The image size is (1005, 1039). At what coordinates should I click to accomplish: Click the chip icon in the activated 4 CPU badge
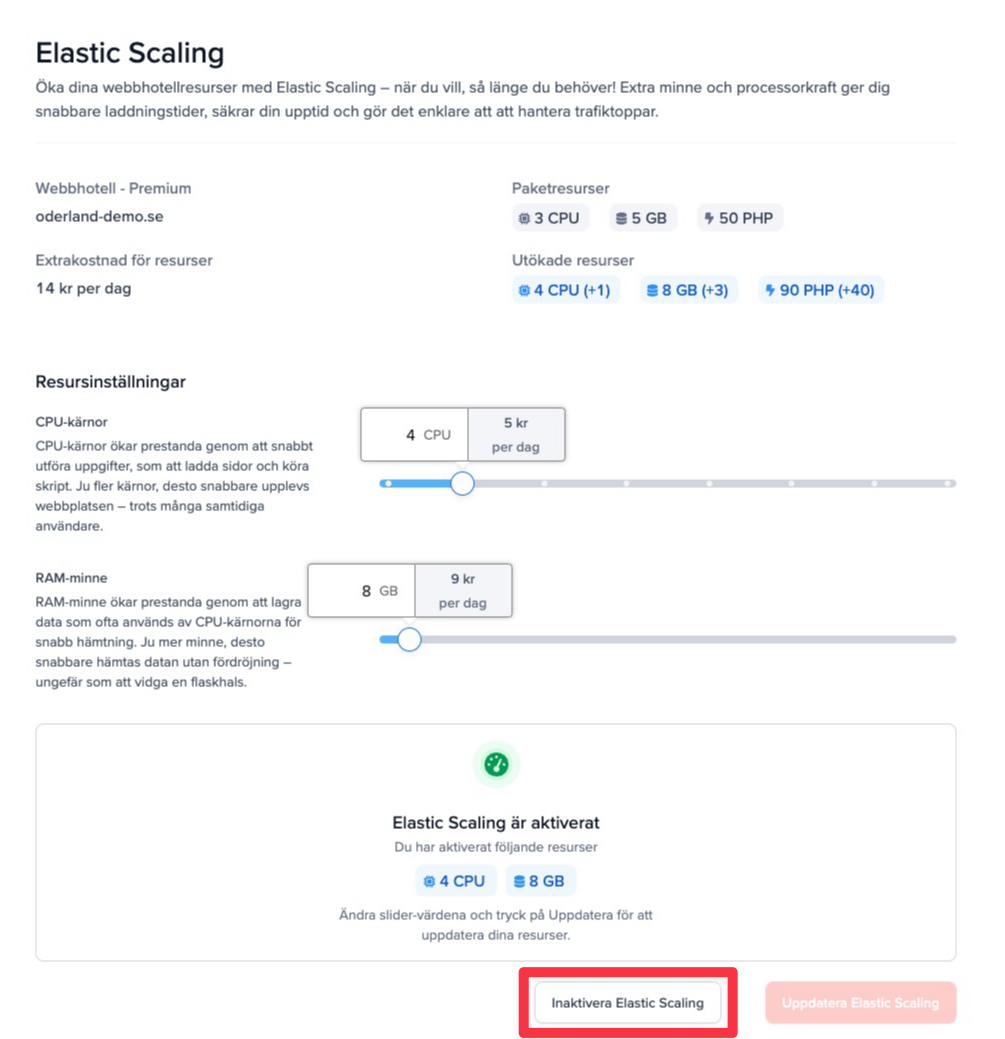click(429, 881)
